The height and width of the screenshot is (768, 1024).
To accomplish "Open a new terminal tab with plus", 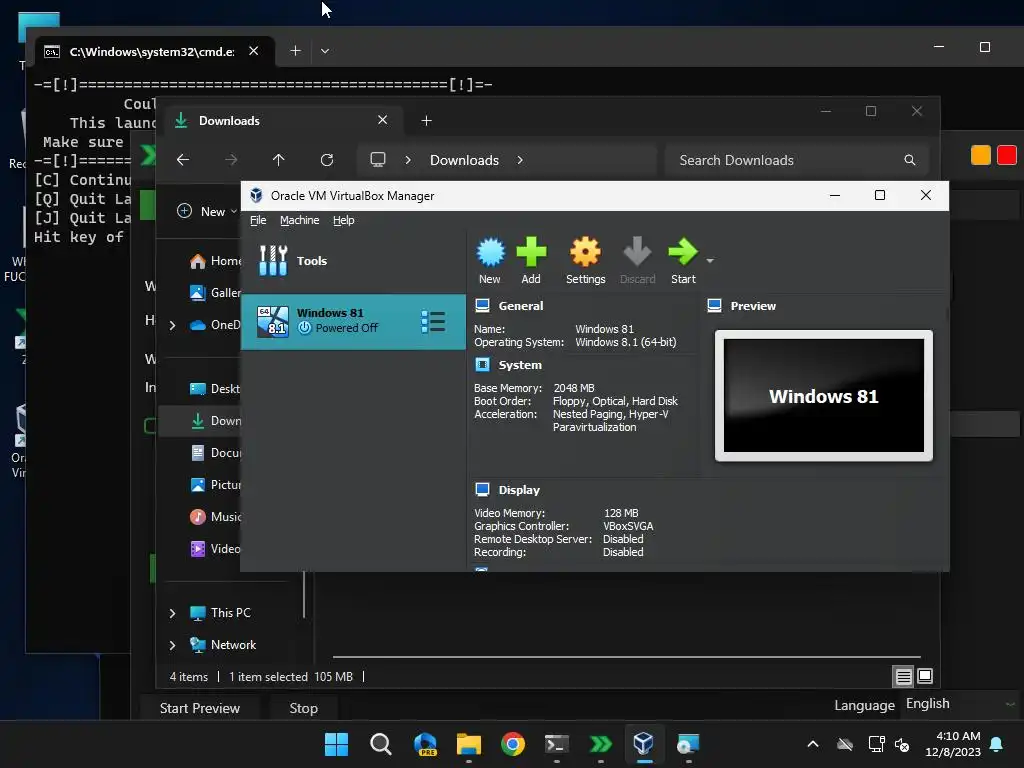I will 295,51.
